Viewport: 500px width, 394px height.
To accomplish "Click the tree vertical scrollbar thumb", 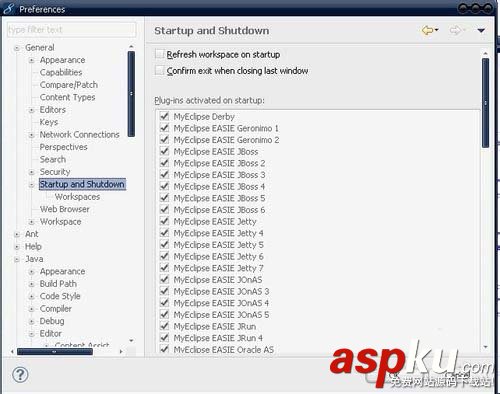I will pyautogui.click(x=131, y=94).
